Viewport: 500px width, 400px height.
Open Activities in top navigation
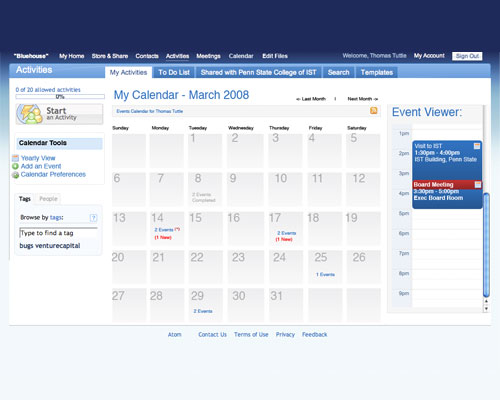pos(177,56)
